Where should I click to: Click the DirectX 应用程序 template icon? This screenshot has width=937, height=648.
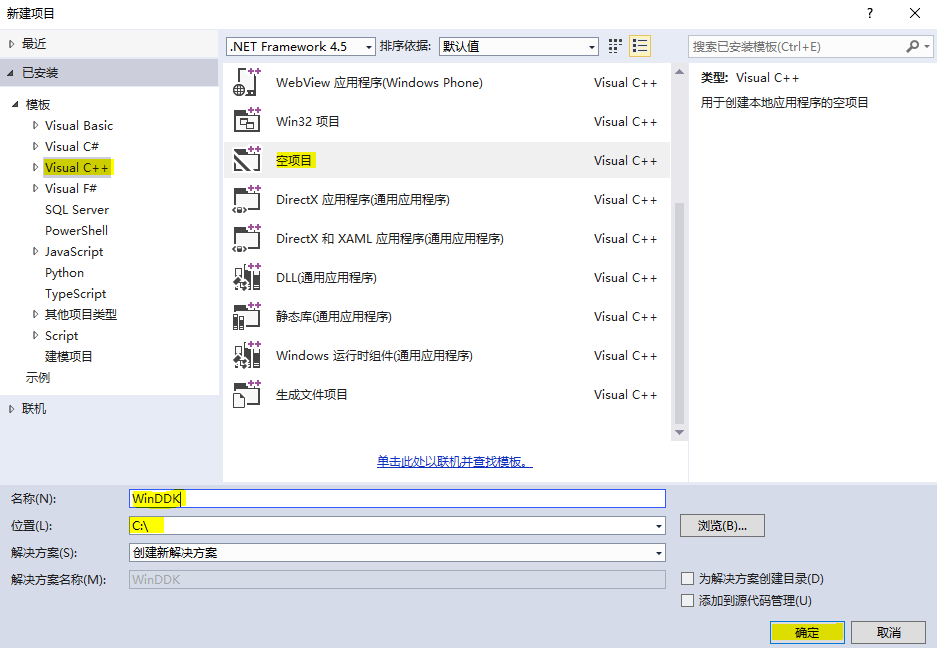pos(247,199)
